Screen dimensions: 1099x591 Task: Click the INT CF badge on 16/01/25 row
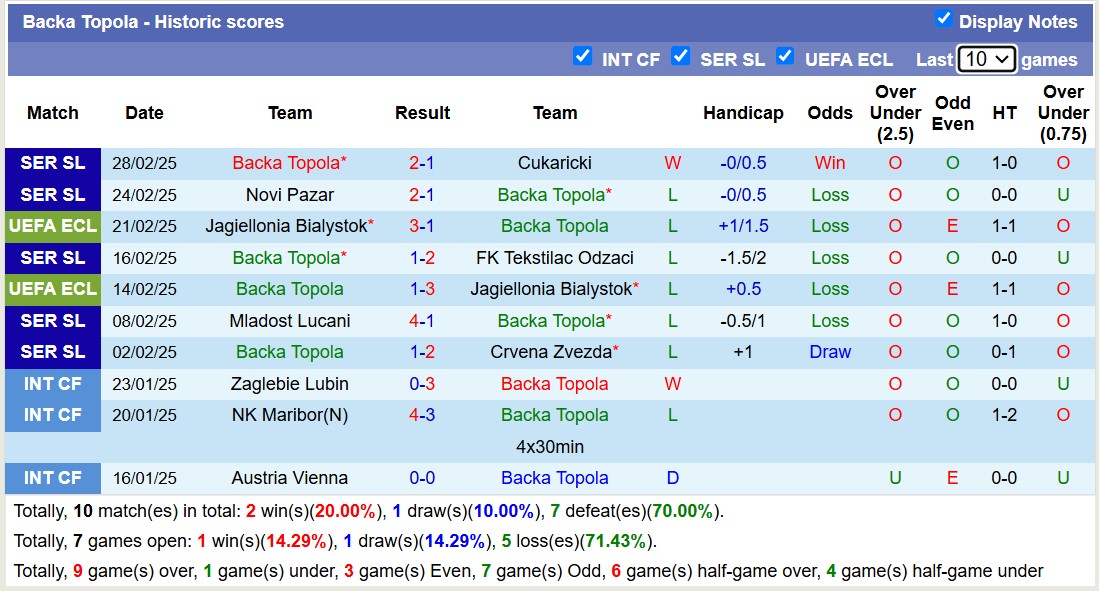point(53,478)
